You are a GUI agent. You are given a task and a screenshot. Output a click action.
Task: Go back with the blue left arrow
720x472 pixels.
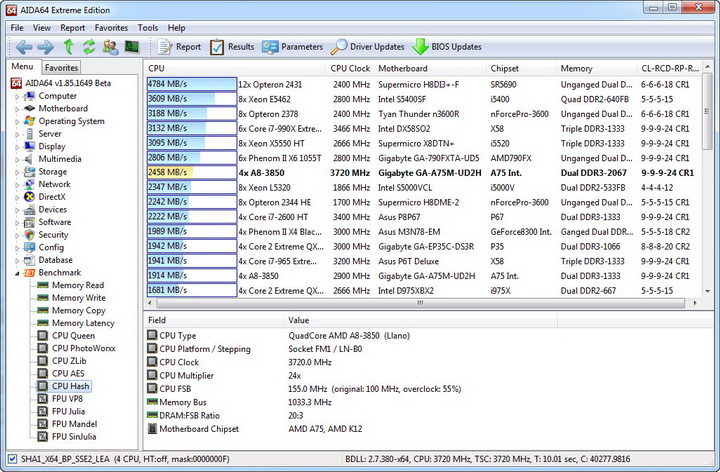coord(24,47)
